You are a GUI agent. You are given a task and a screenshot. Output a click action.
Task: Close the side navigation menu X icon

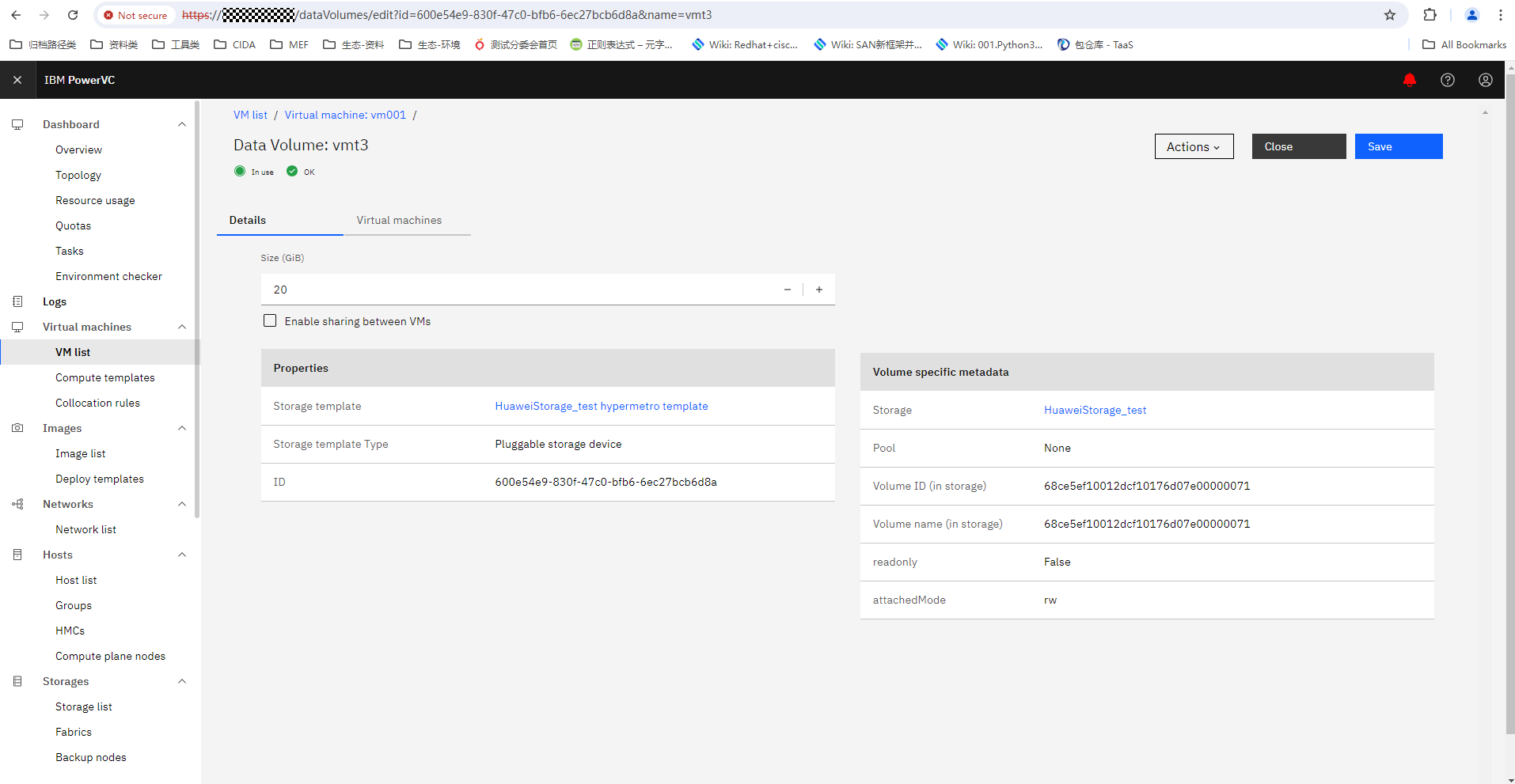17,80
